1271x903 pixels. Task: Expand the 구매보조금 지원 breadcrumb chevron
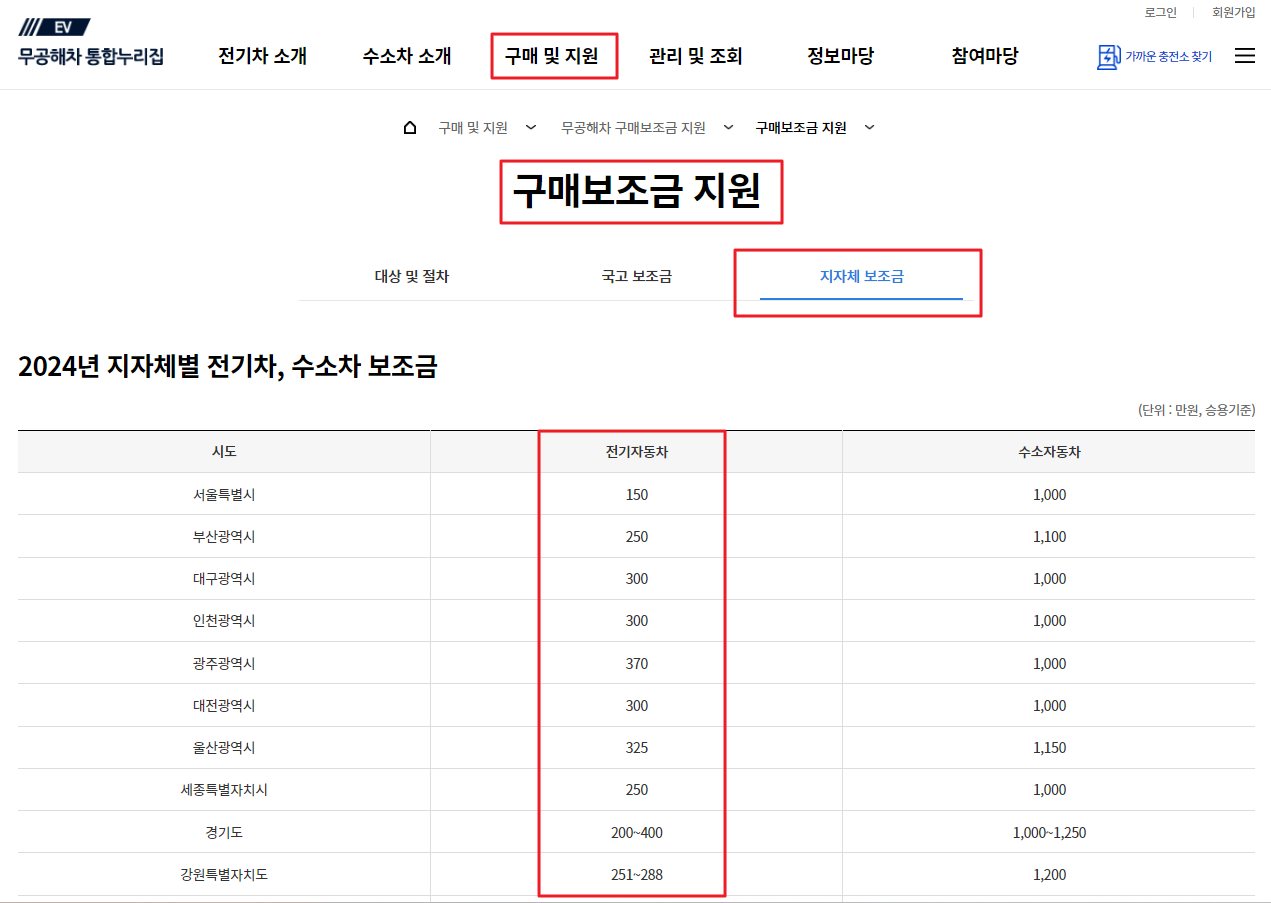pyautogui.click(x=869, y=128)
